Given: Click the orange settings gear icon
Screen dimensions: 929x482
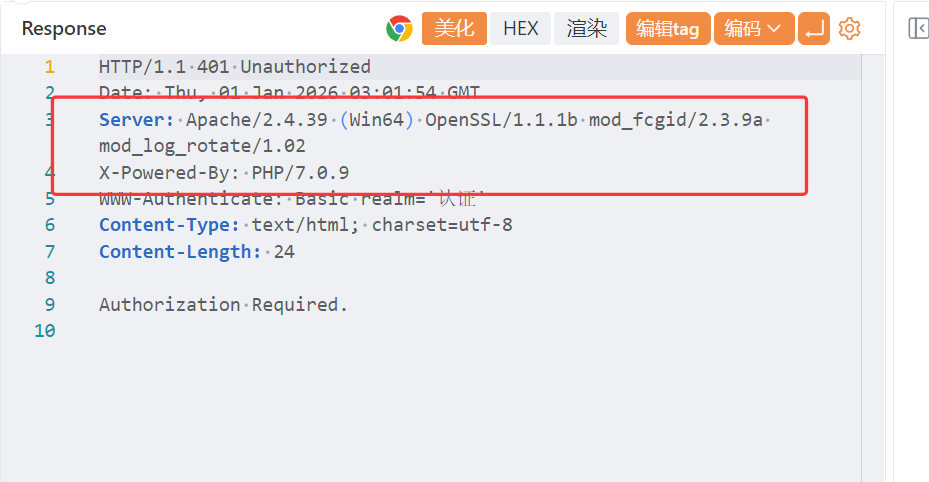Looking at the screenshot, I should coord(849,28).
